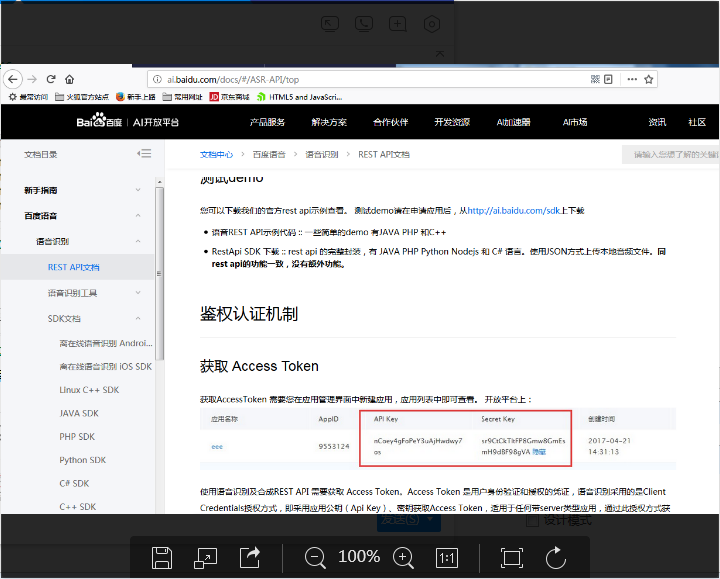
Task: Collapse the 文档目录 sidebar with the list icon
Action: (x=144, y=153)
